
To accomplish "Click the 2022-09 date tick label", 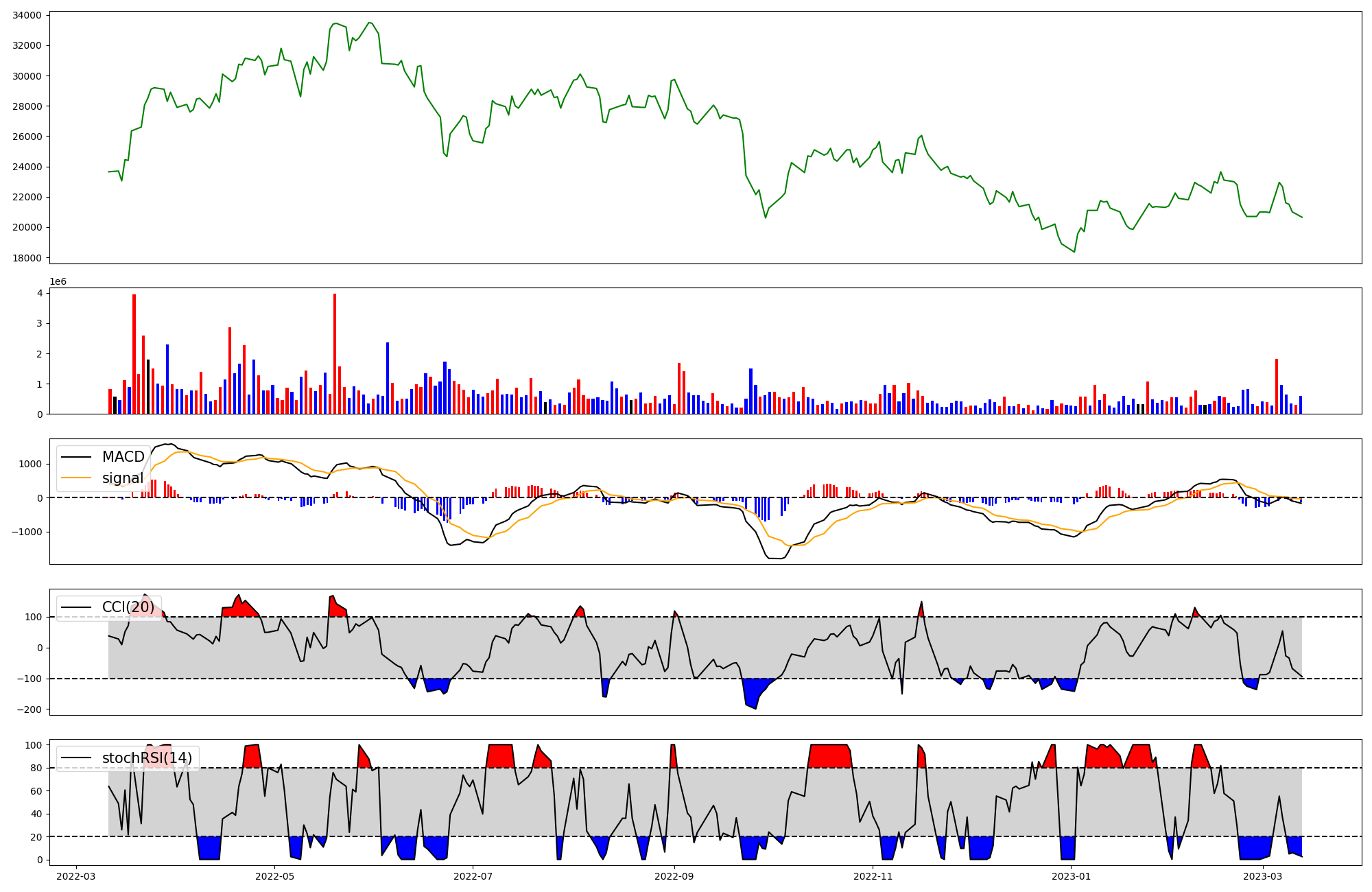I will click(674, 876).
